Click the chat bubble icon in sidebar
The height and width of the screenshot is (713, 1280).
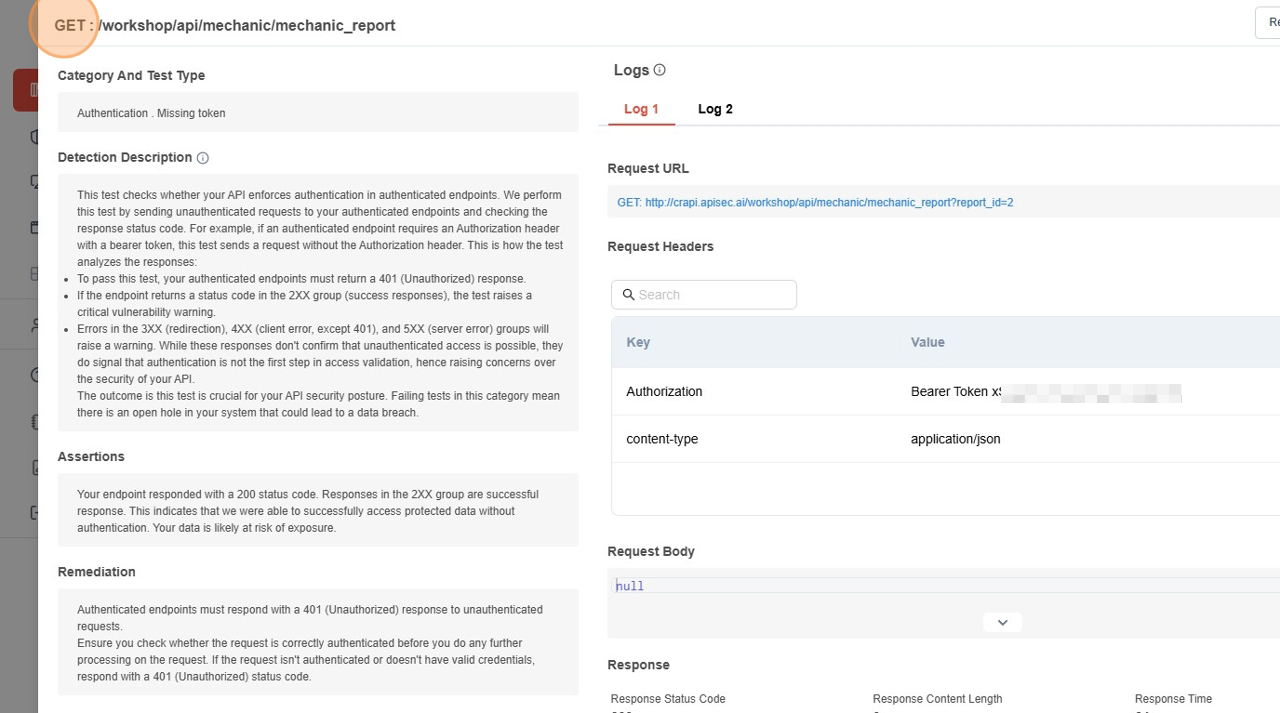[x=34, y=182]
